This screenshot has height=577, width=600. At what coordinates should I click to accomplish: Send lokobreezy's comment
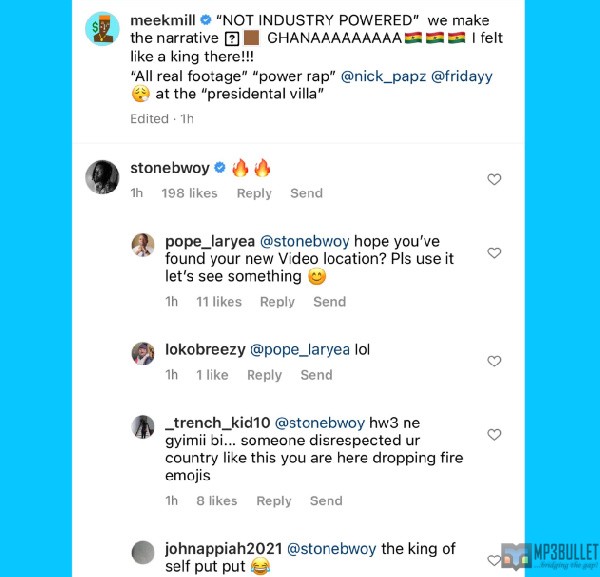tap(316, 375)
